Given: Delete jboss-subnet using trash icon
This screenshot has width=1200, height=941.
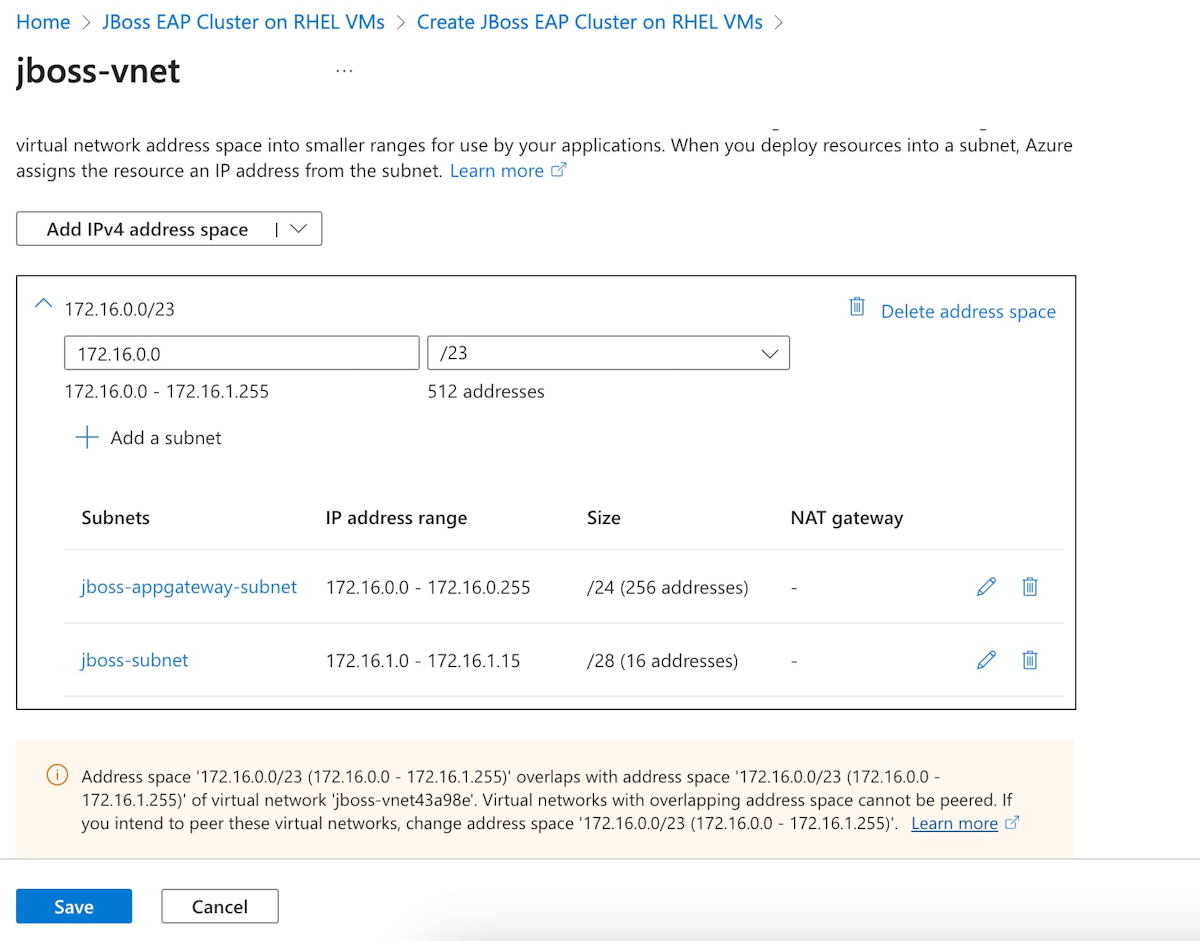Looking at the screenshot, I should coord(1030,660).
